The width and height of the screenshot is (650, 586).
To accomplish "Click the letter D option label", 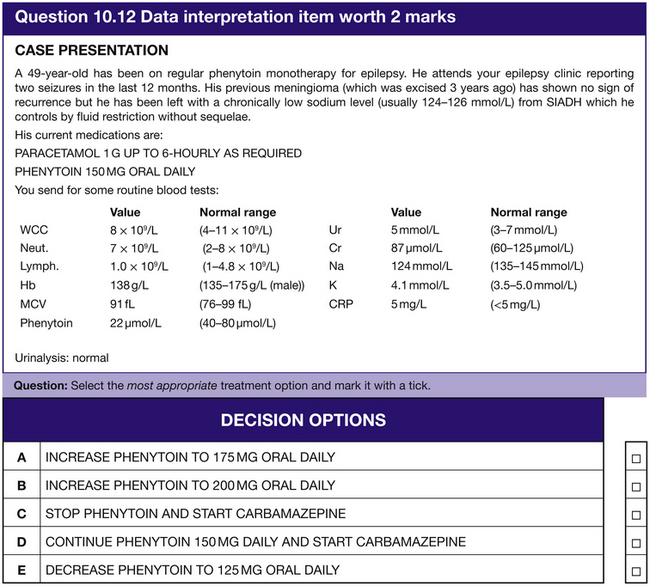I will pyautogui.click(x=21, y=542).
